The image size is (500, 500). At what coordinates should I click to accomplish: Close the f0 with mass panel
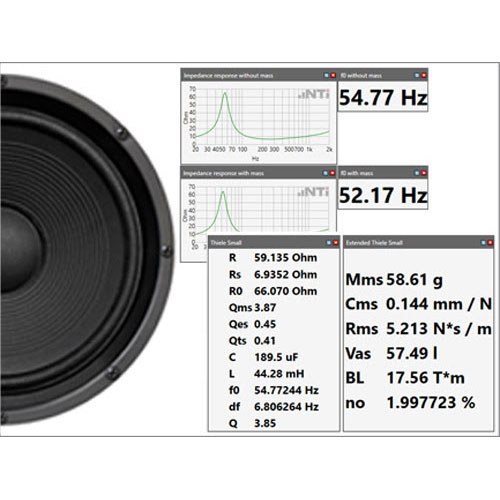pos(424,173)
